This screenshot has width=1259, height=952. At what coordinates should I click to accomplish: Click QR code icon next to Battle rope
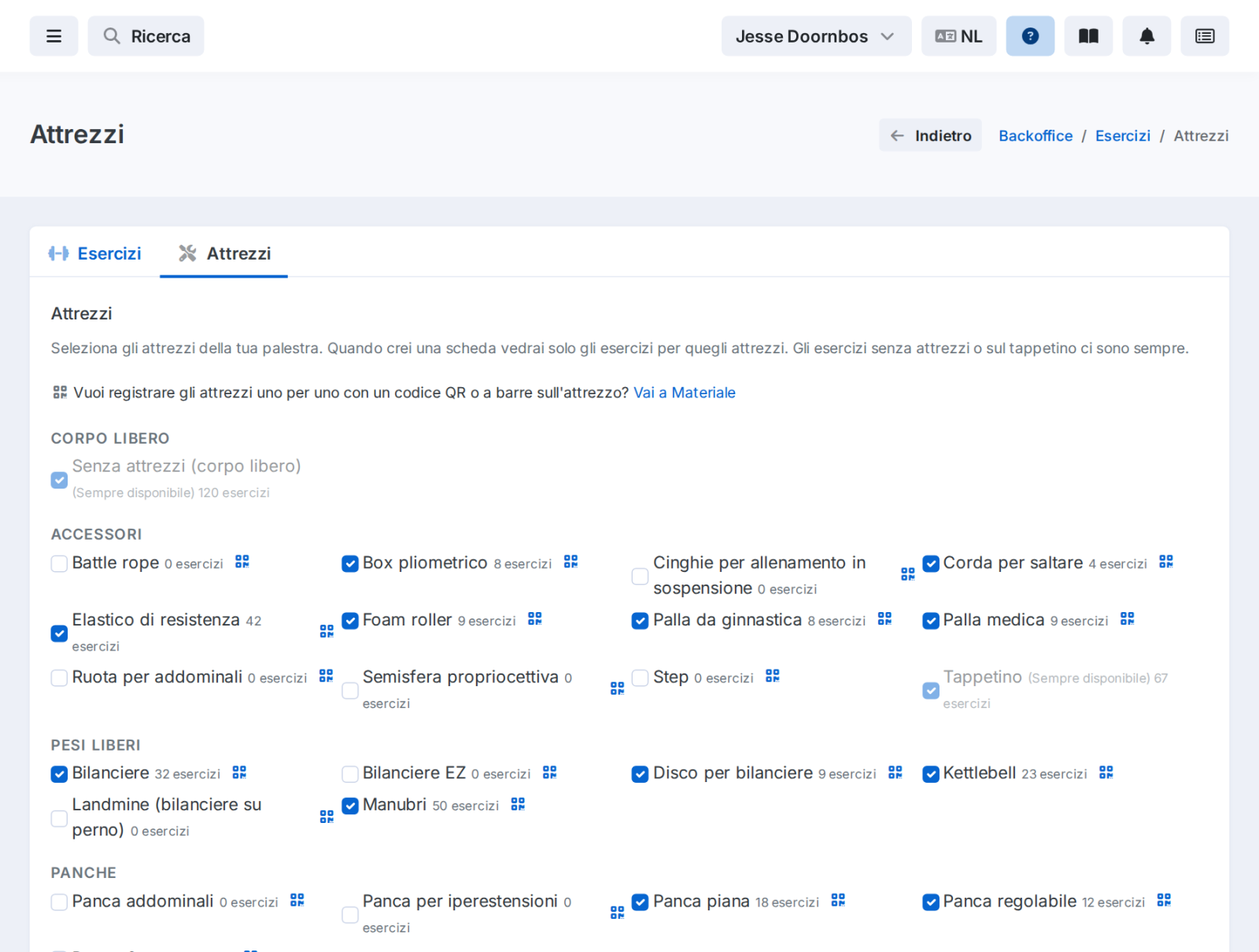click(242, 562)
